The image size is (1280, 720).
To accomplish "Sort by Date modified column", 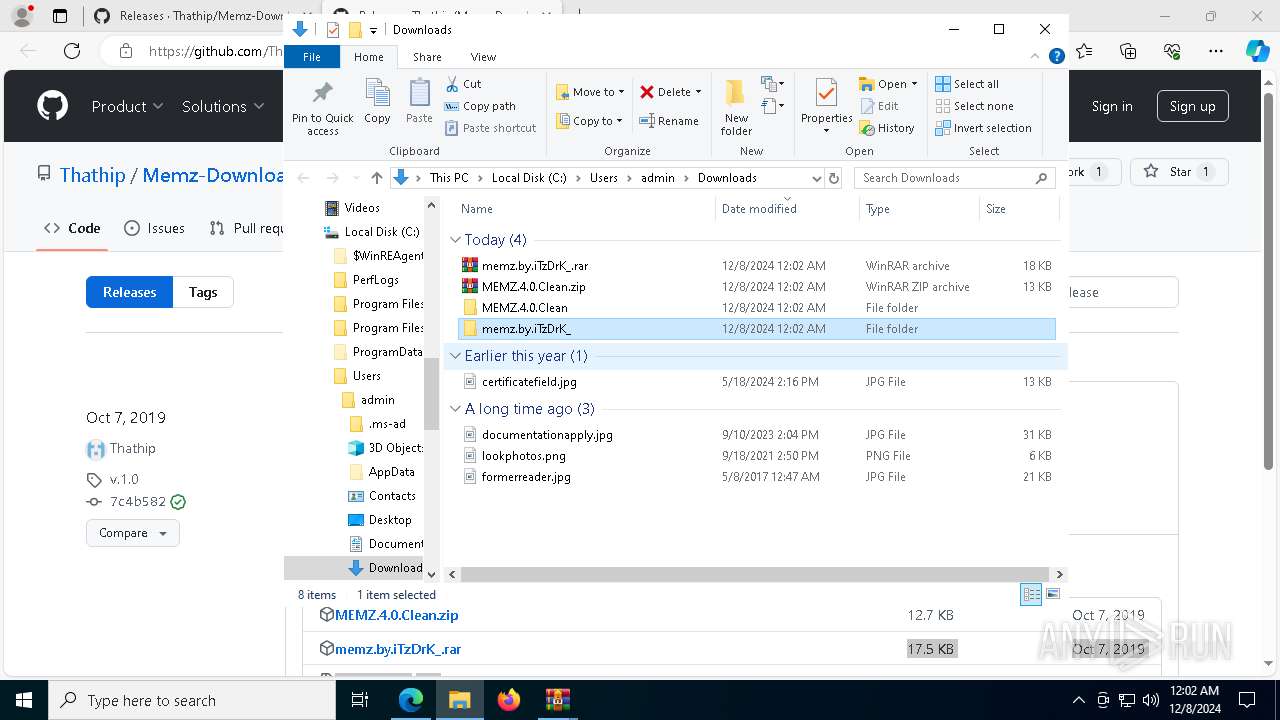I will (x=787, y=209).
